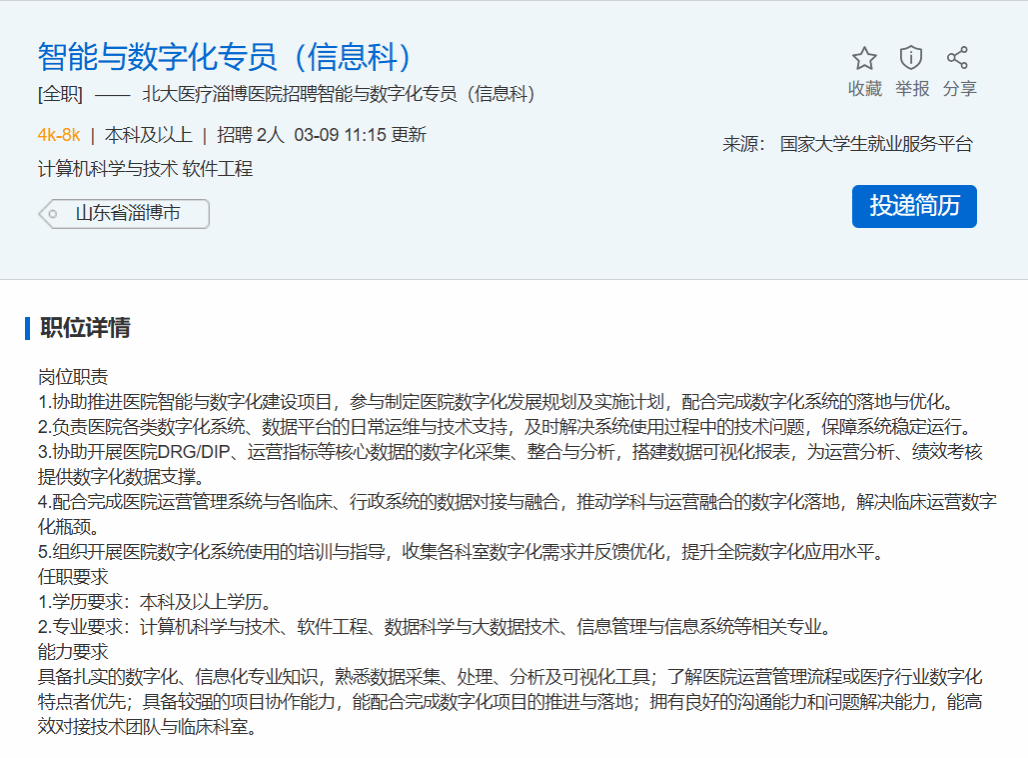
Task: Click the 任职要求 subheading
Action: [x=73, y=577]
